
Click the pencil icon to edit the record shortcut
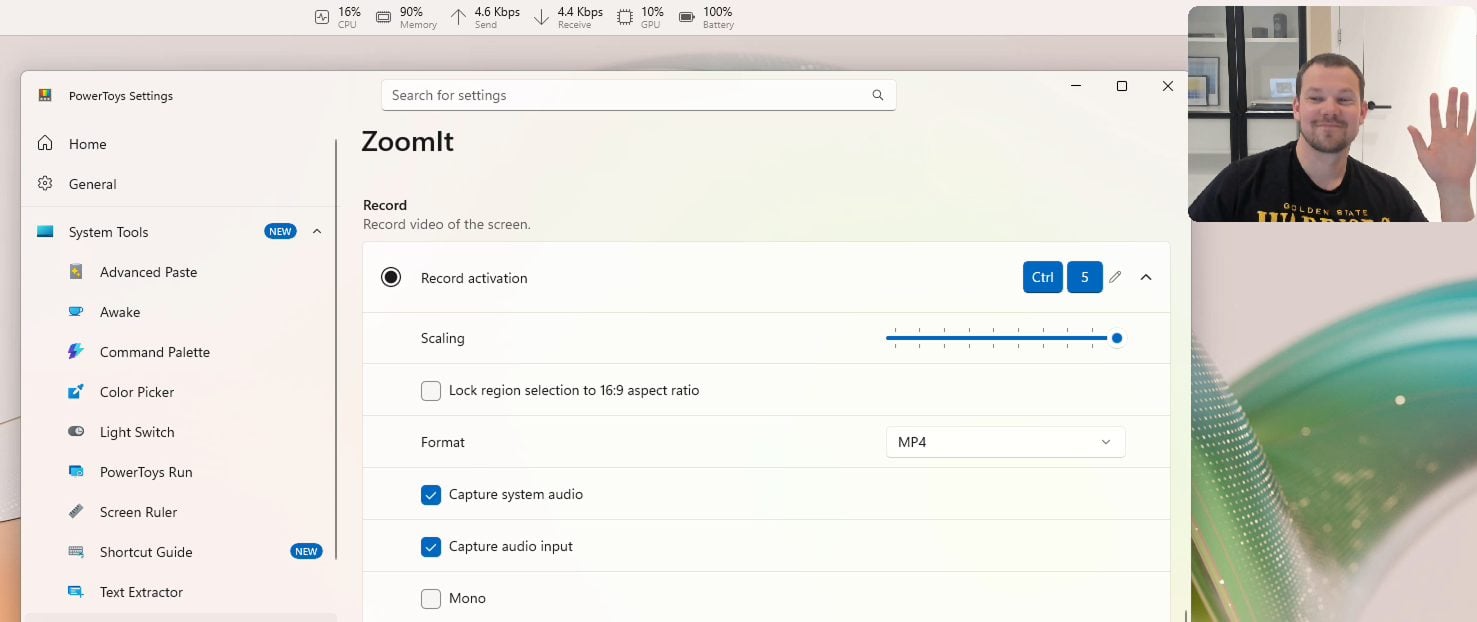[x=1115, y=277]
